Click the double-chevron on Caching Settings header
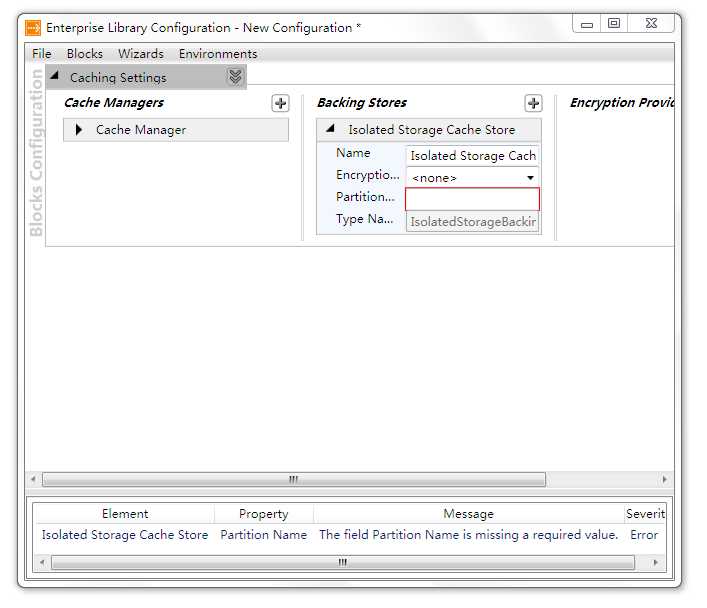 [235, 77]
